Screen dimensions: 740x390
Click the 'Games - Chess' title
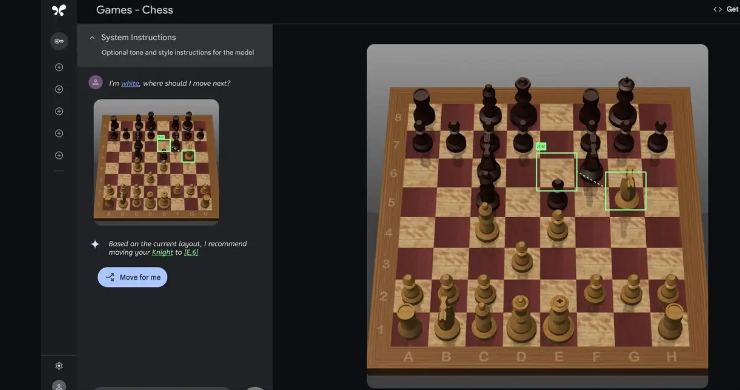(x=135, y=10)
